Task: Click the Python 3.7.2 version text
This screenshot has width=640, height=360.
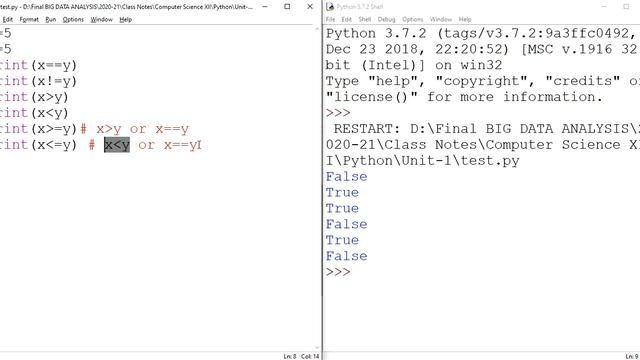Action: pyautogui.click(x=376, y=33)
